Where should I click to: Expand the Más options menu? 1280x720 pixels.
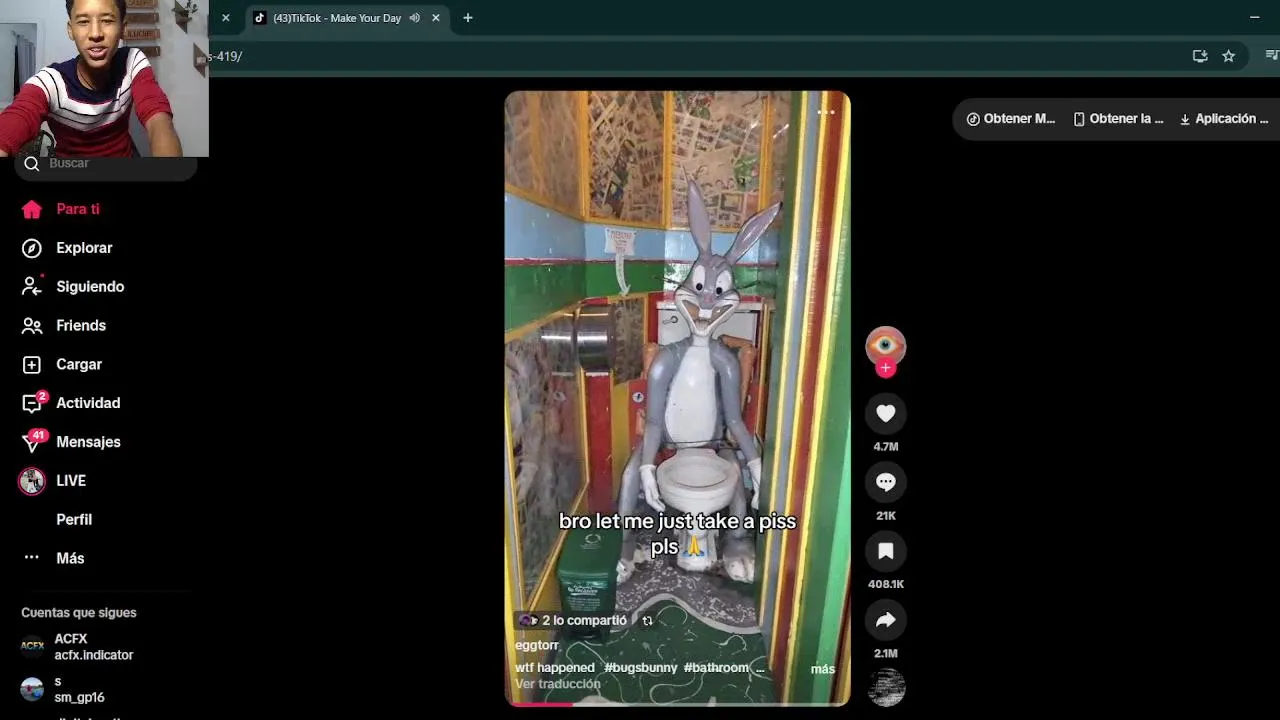(55, 558)
